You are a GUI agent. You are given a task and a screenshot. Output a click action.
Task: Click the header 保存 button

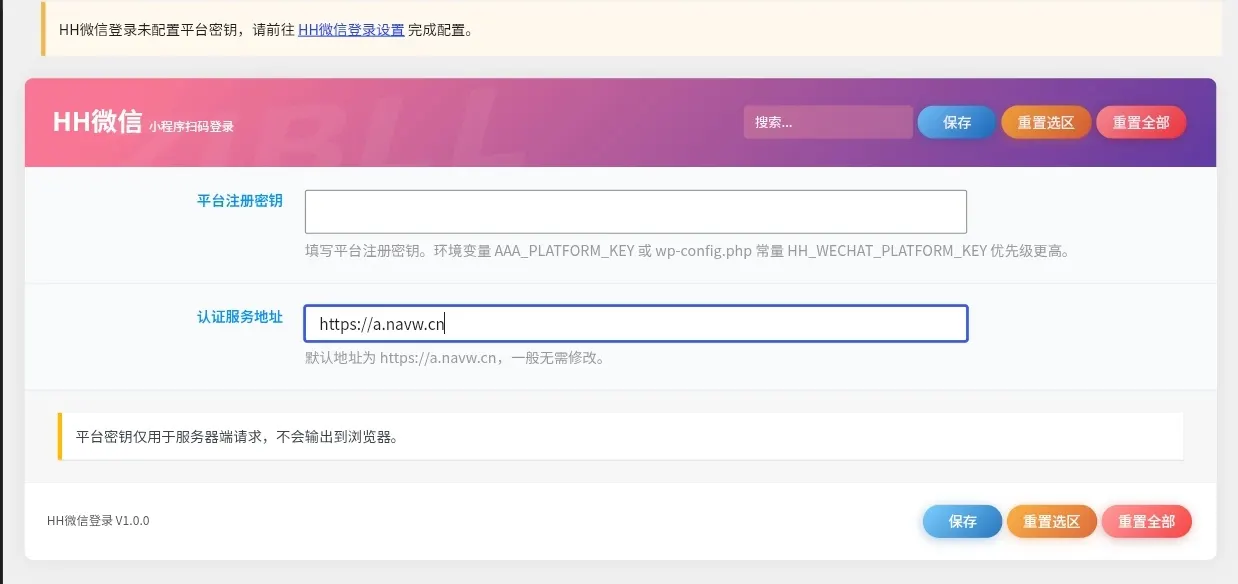[x=957, y=122]
